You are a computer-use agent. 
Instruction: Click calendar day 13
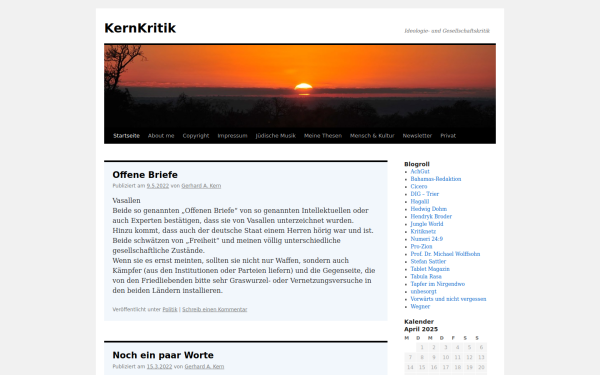coord(481,357)
